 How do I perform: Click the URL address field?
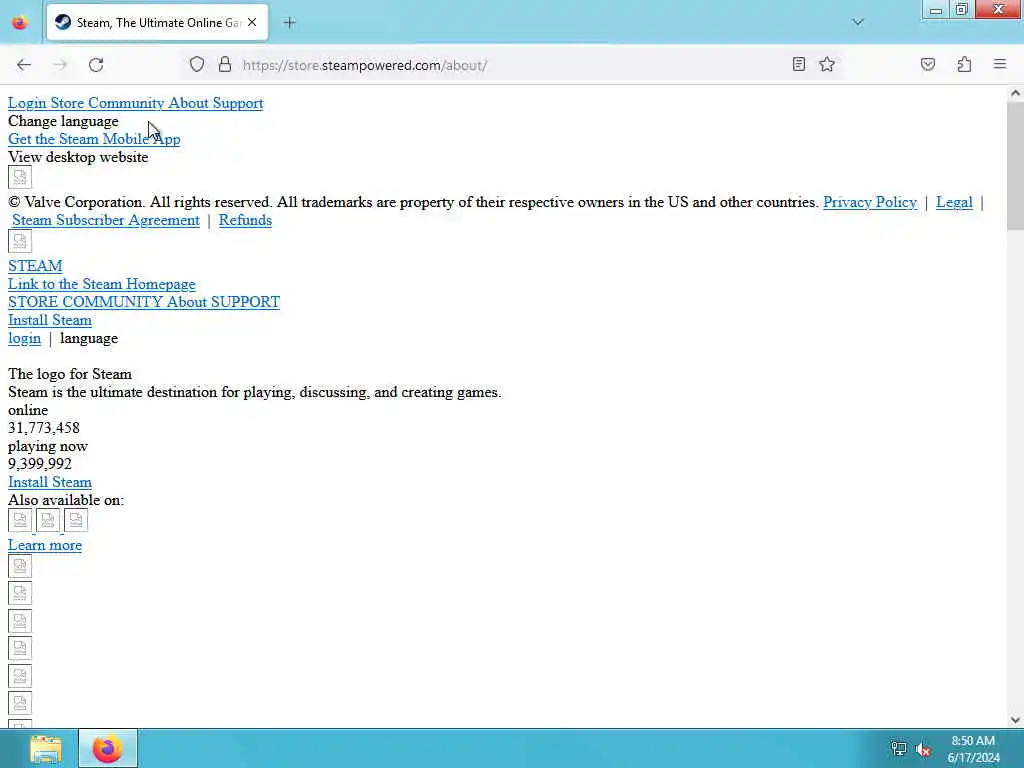(x=509, y=65)
